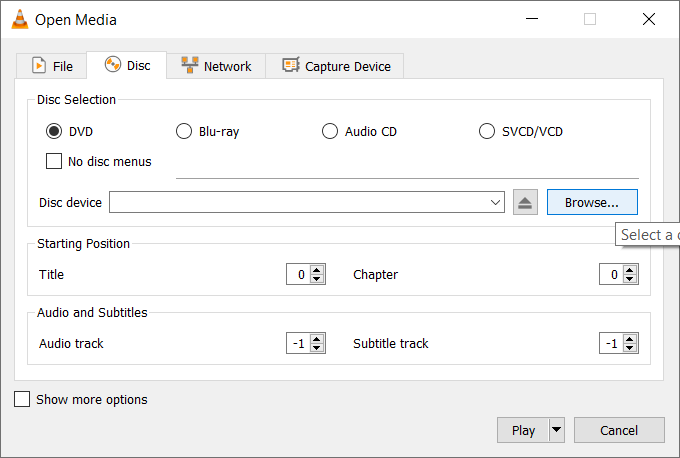Choose the Blu-ray disc option
The width and height of the screenshot is (680, 458).
click(x=184, y=131)
